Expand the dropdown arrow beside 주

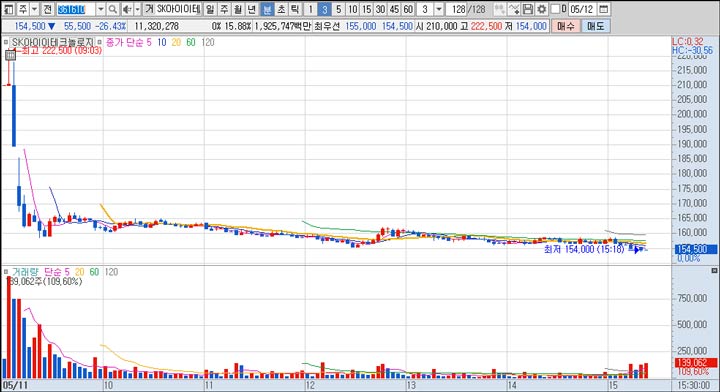[34, 9]
